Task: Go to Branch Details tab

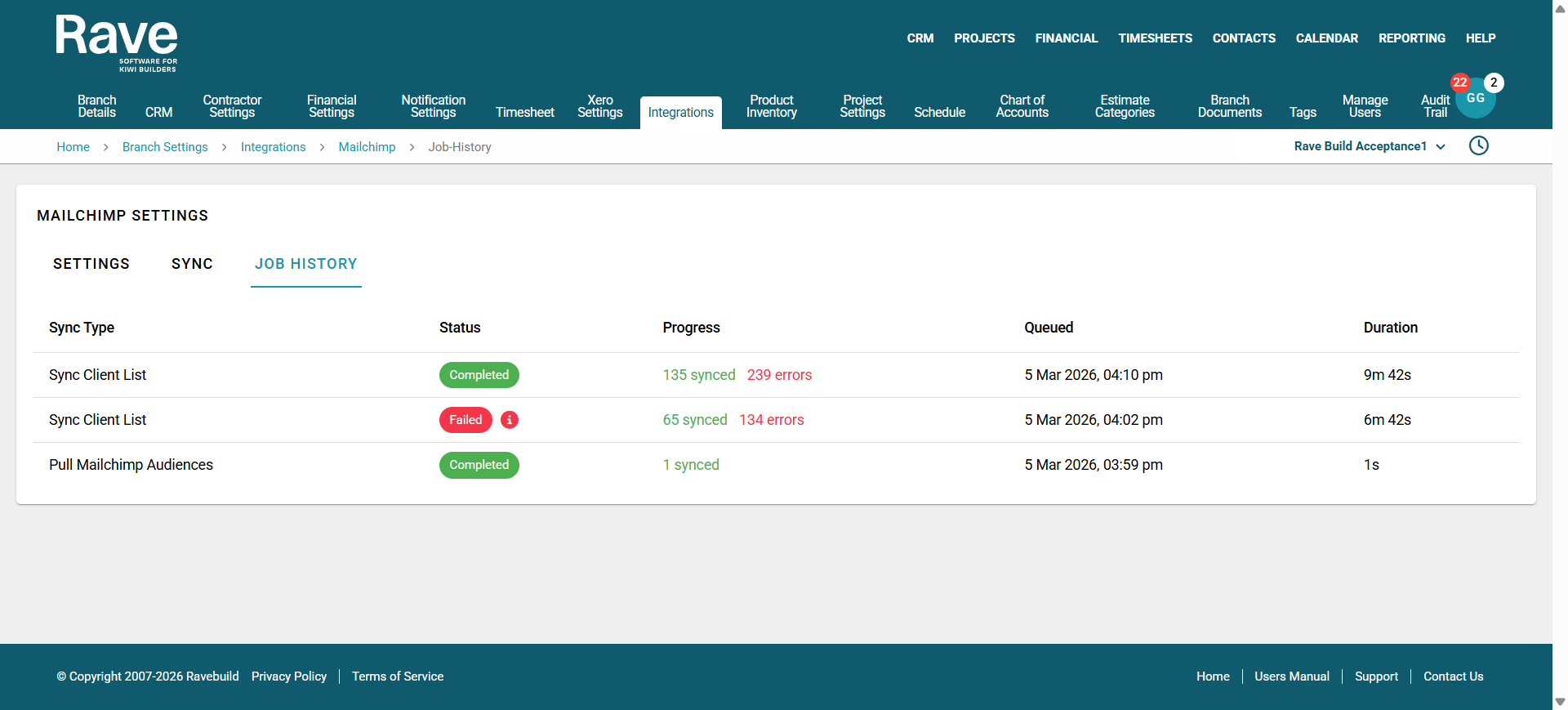Action: point(97,106)
